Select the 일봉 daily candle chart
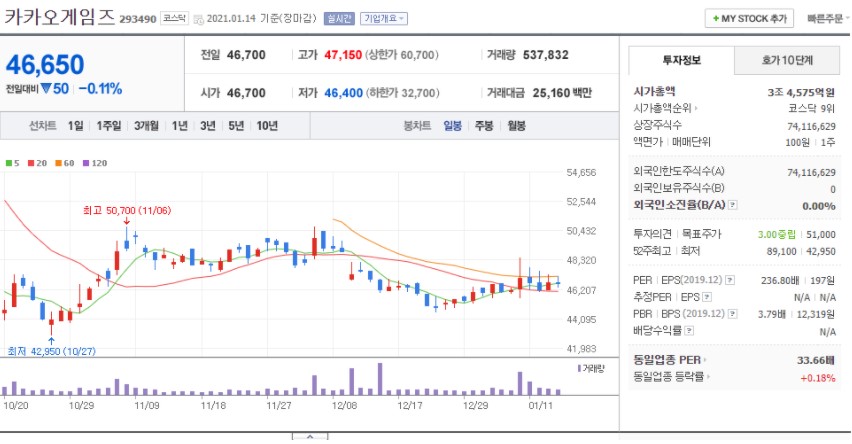The width and height of the screenshot is (852, 444). (x=452, y=126)
